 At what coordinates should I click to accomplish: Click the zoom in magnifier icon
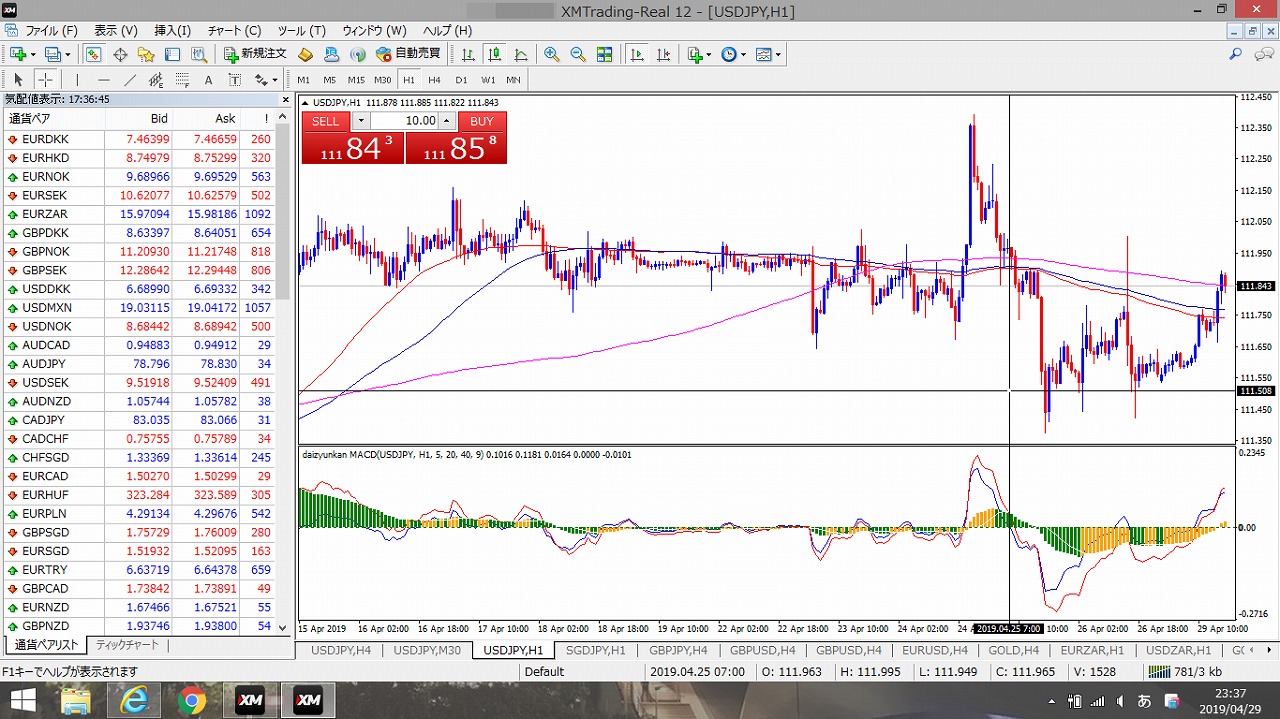click(551, 54)
